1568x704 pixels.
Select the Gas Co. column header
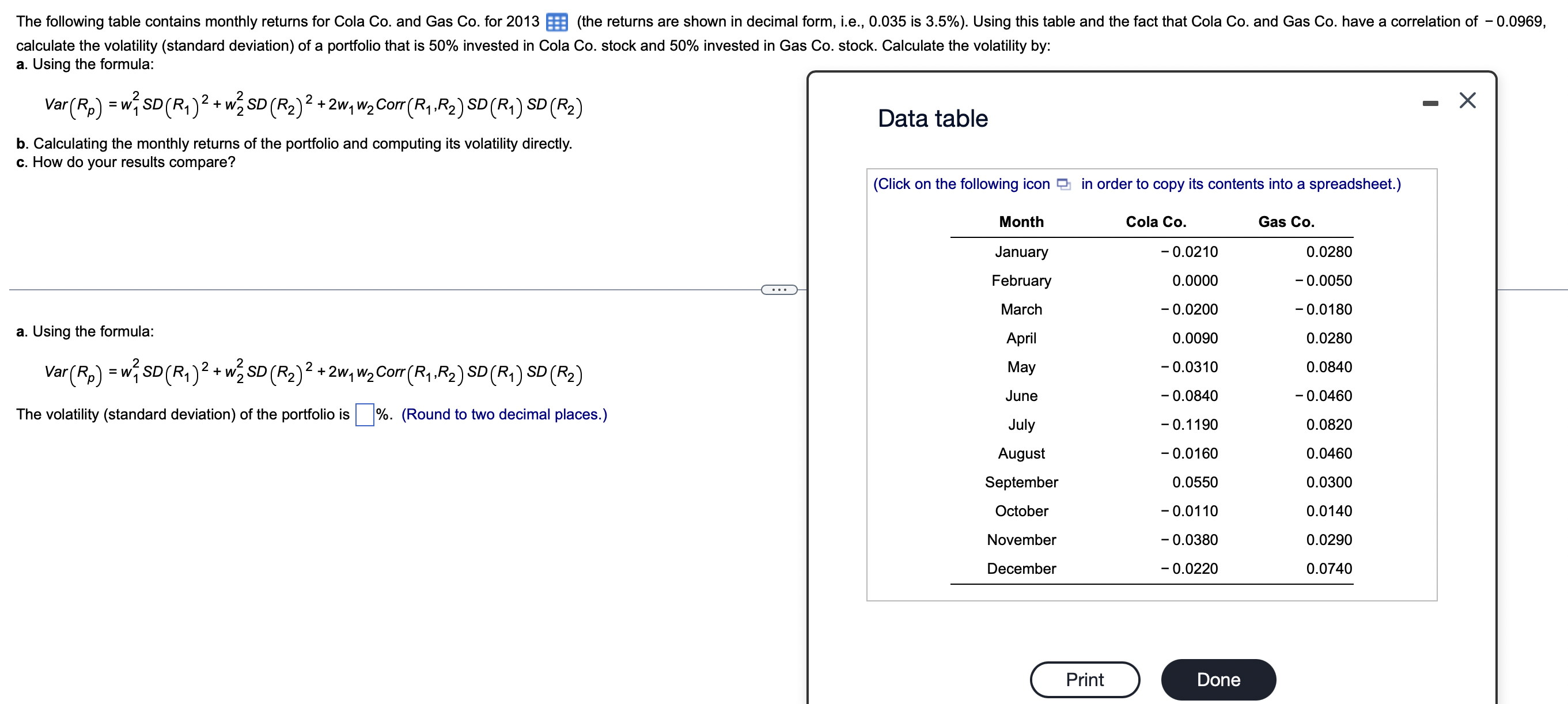1286,222
